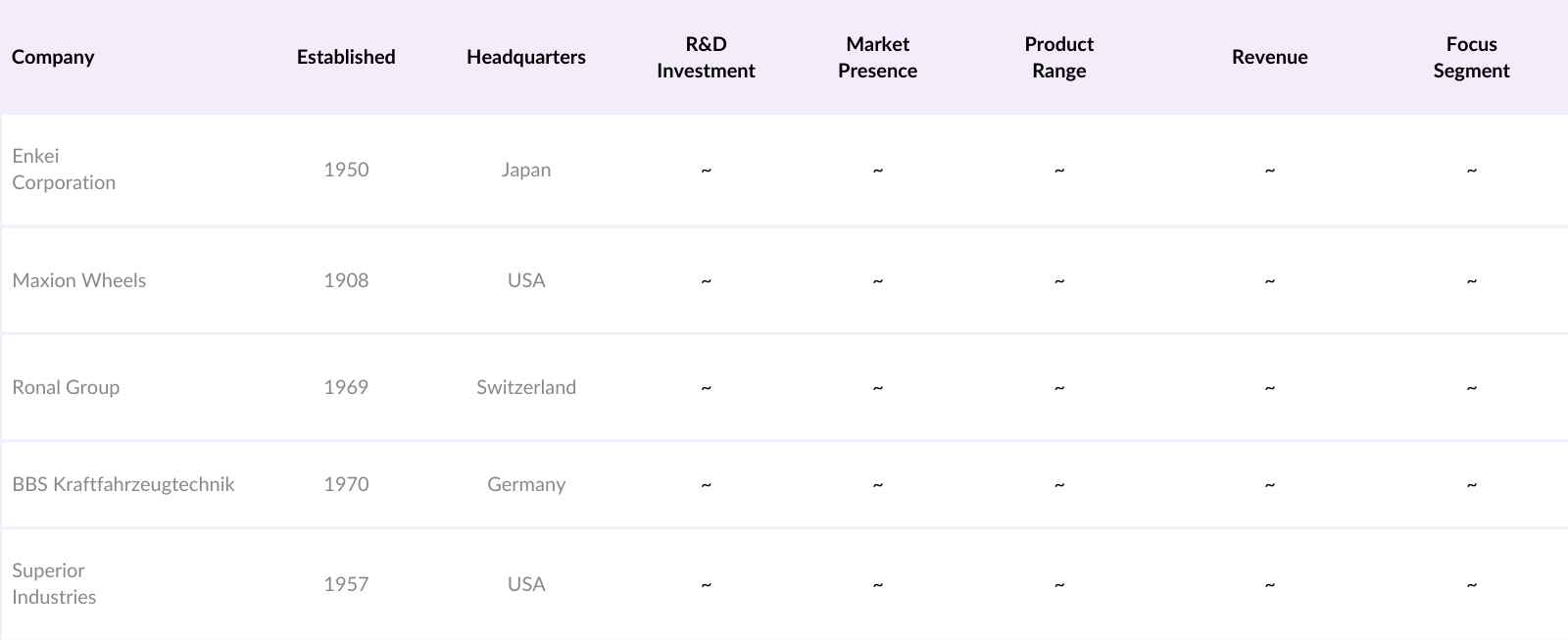Click the Focus Segment column header

[1471, 57]
